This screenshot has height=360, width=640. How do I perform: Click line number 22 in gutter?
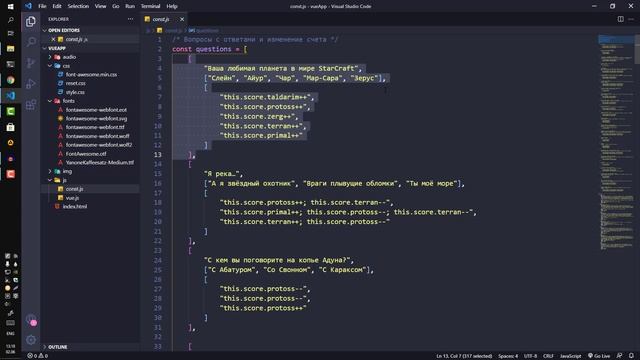coord(158,241)
